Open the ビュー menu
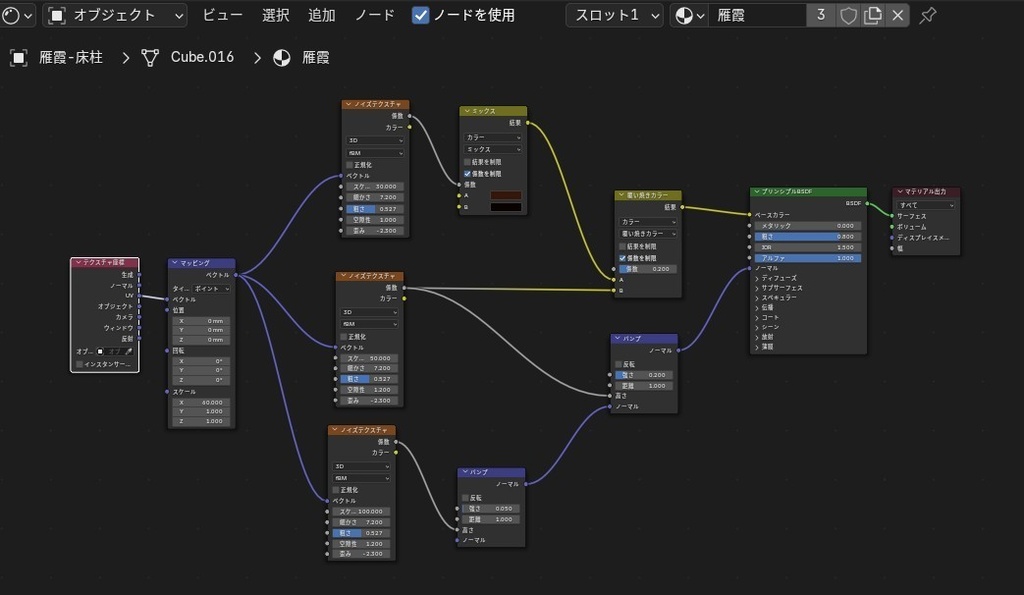The image size is (1024, 595). (x=222, y=15)
